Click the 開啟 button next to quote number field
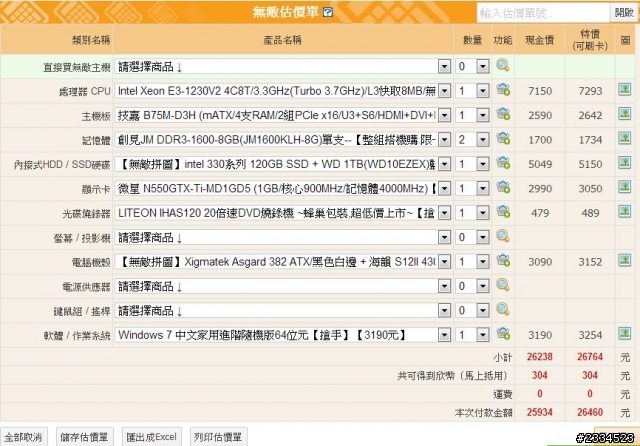 (x=624, y=13)
